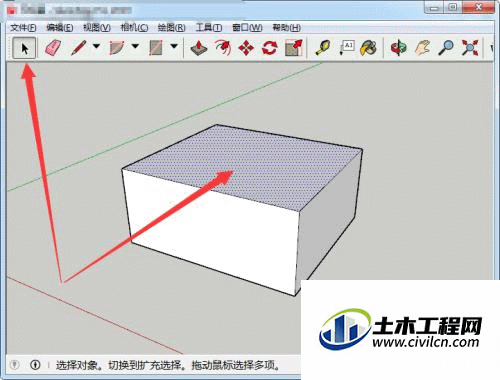Open the 编辑(E) menu
The width and height of the screenshot is (500, 380).
60,28
